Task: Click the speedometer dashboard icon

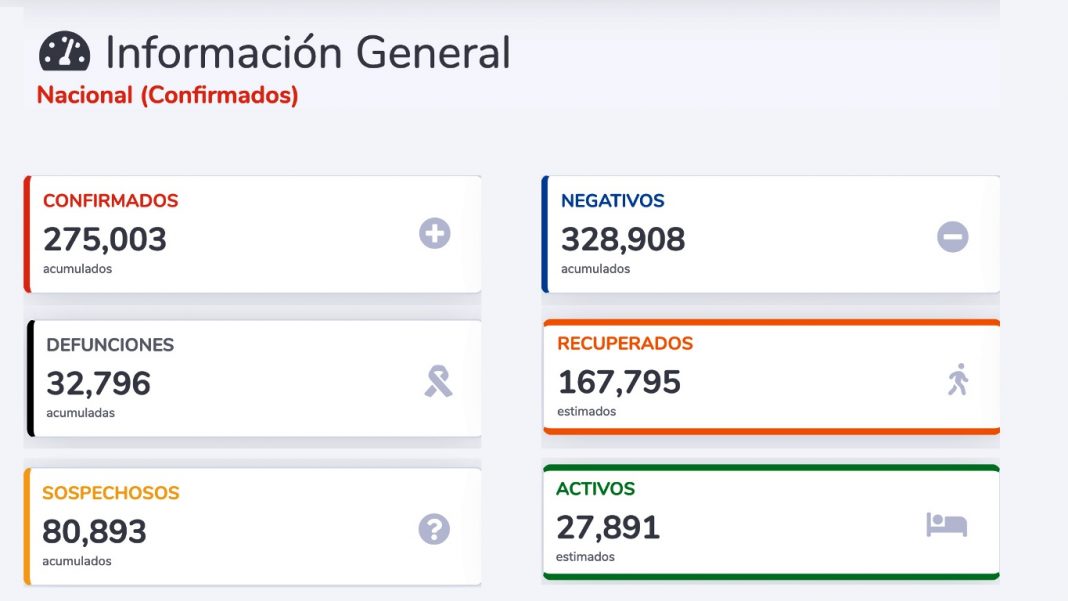Action: click(x=65, y=52)
